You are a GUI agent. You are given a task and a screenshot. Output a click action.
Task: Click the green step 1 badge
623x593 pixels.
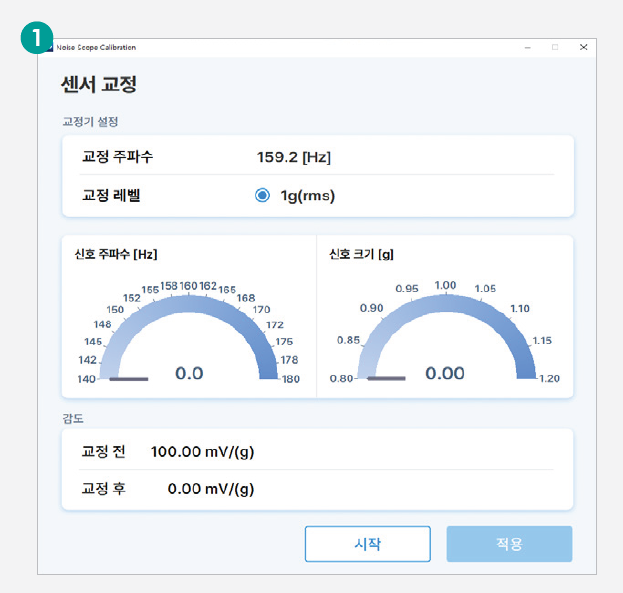click(35, 37)
